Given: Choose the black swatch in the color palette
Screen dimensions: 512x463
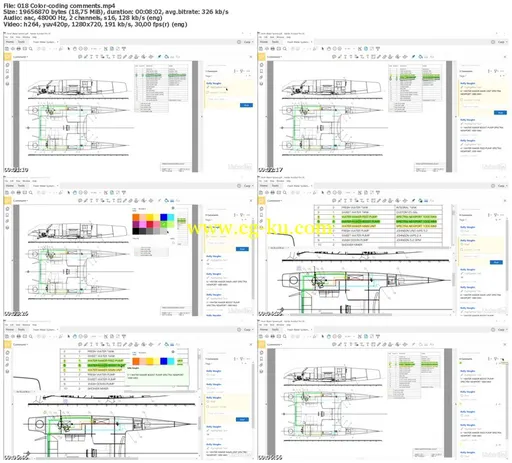Looking at the screenshot, I should click(136, 231).
